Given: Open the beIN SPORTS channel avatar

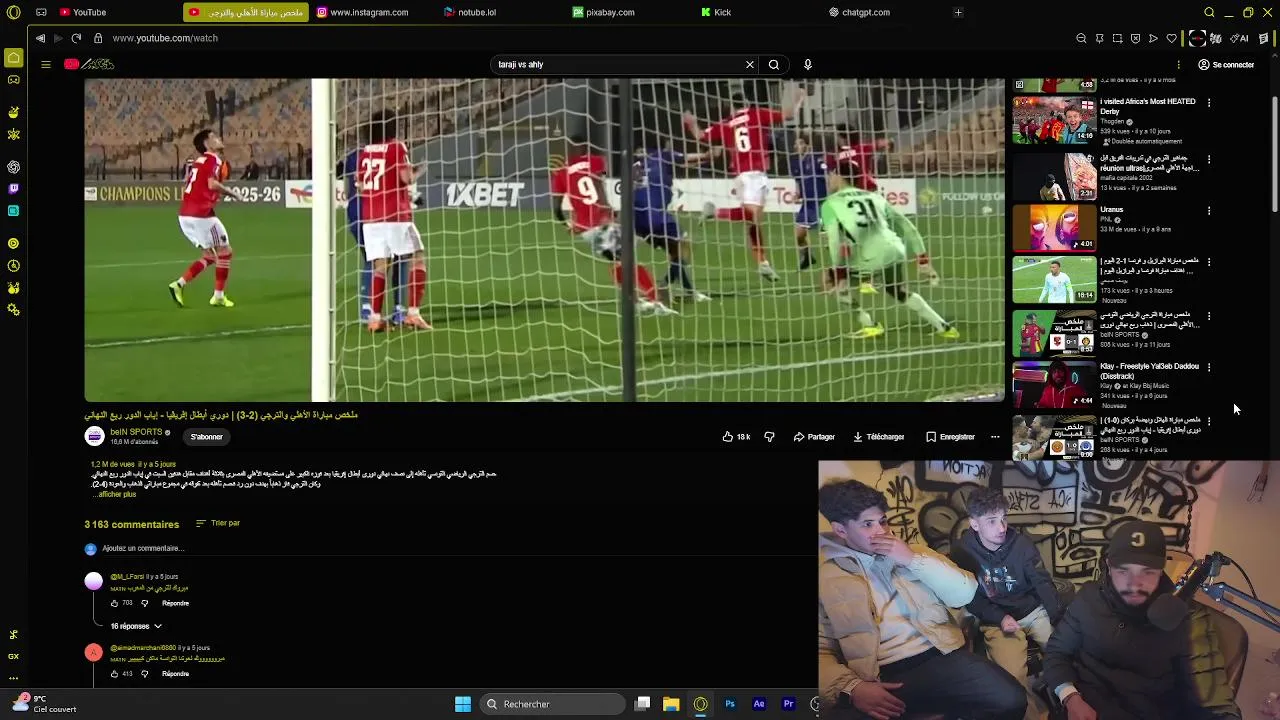Looking at the screenshot, I should pyautogui.click(x=94, y=436).
